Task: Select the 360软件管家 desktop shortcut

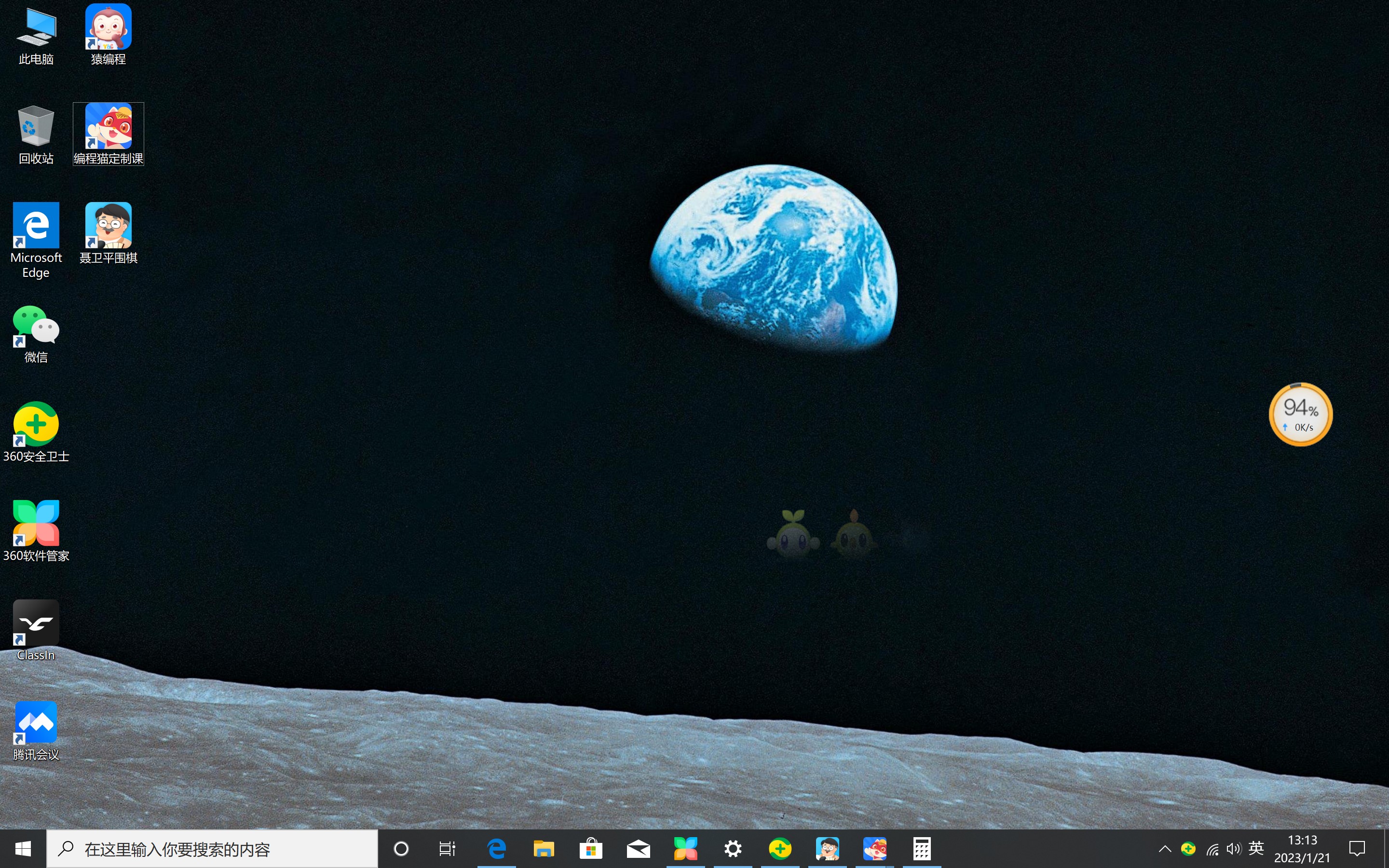Action: pos(36,531)
